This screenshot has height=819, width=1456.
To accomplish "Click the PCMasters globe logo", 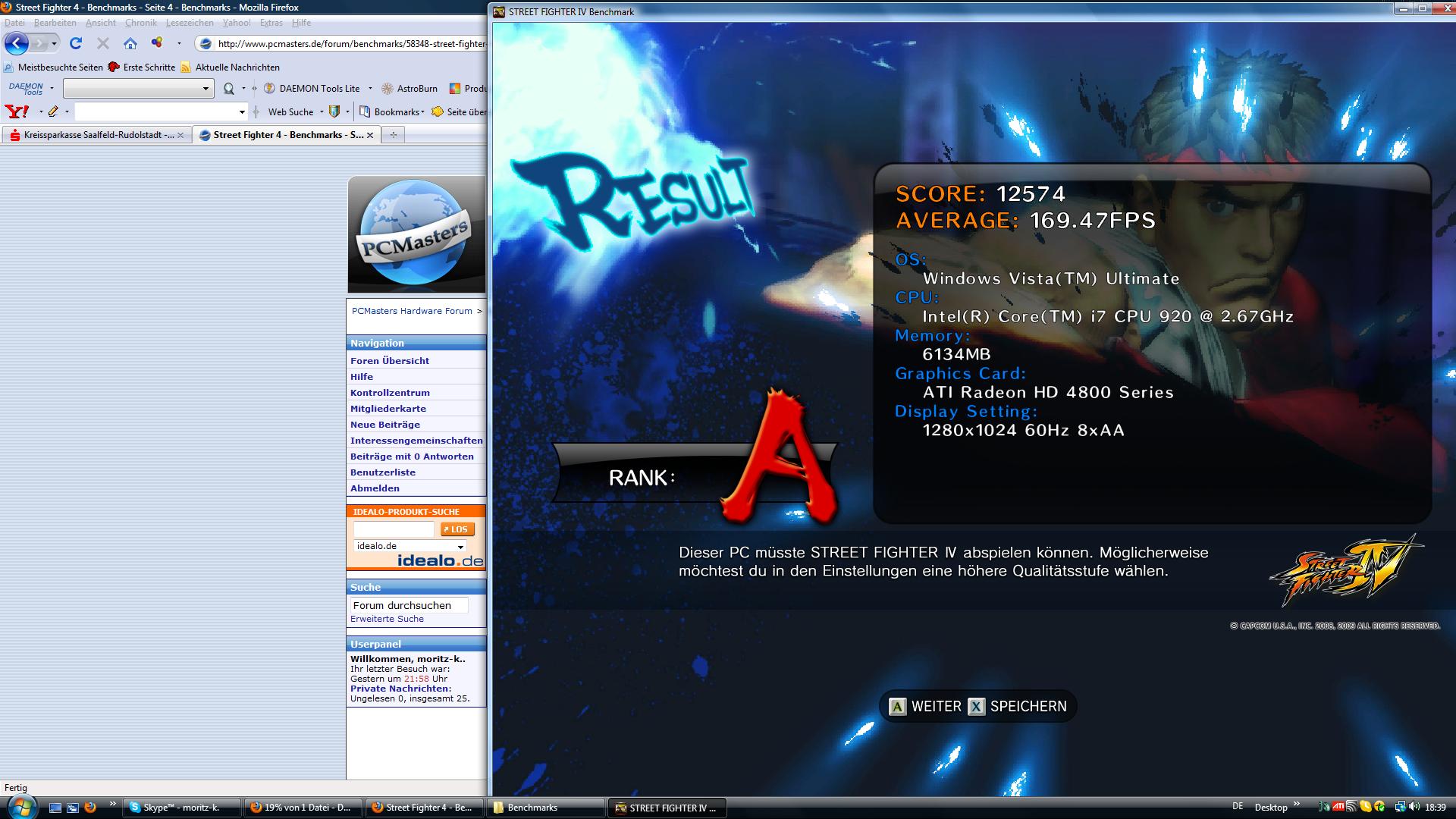I will (416, 234).
